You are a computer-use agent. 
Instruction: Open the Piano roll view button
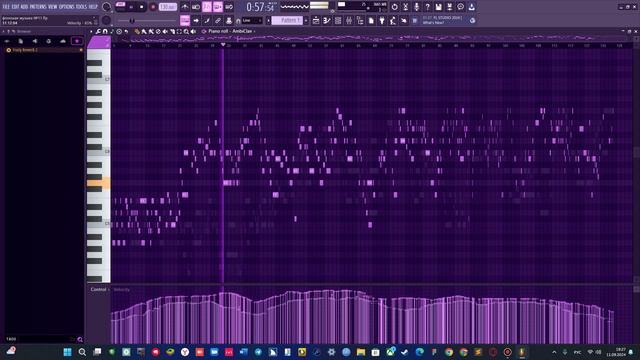[327, 20]
